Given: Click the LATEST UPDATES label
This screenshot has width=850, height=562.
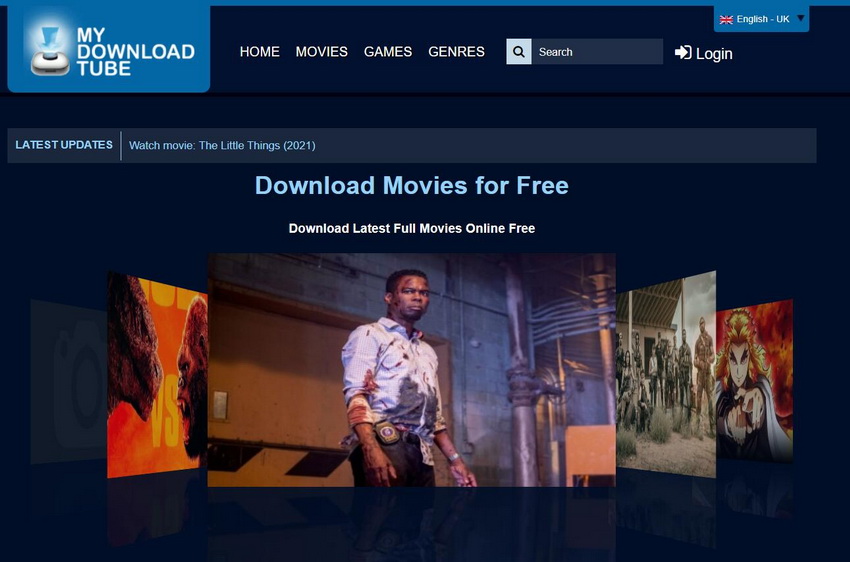Looking at the screenshot, I should 64,145.
